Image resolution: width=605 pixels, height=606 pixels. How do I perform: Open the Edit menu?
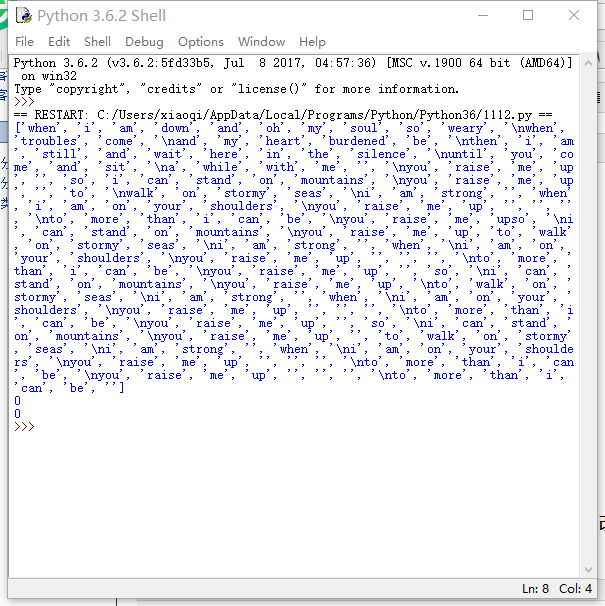click(59, 41)
